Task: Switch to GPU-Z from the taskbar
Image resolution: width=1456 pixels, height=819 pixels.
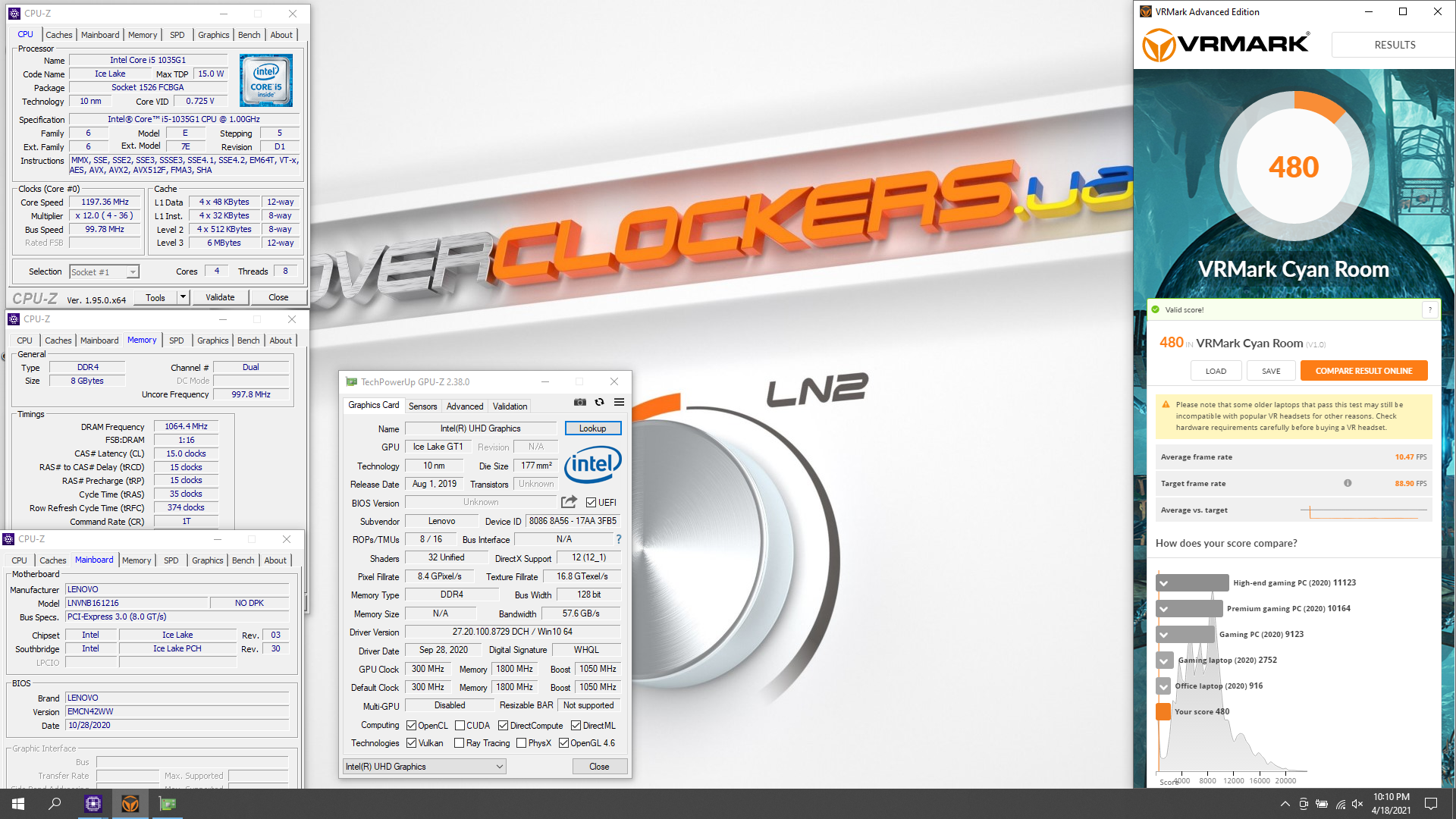Action: pyautogui.click(x=168, y=804)
